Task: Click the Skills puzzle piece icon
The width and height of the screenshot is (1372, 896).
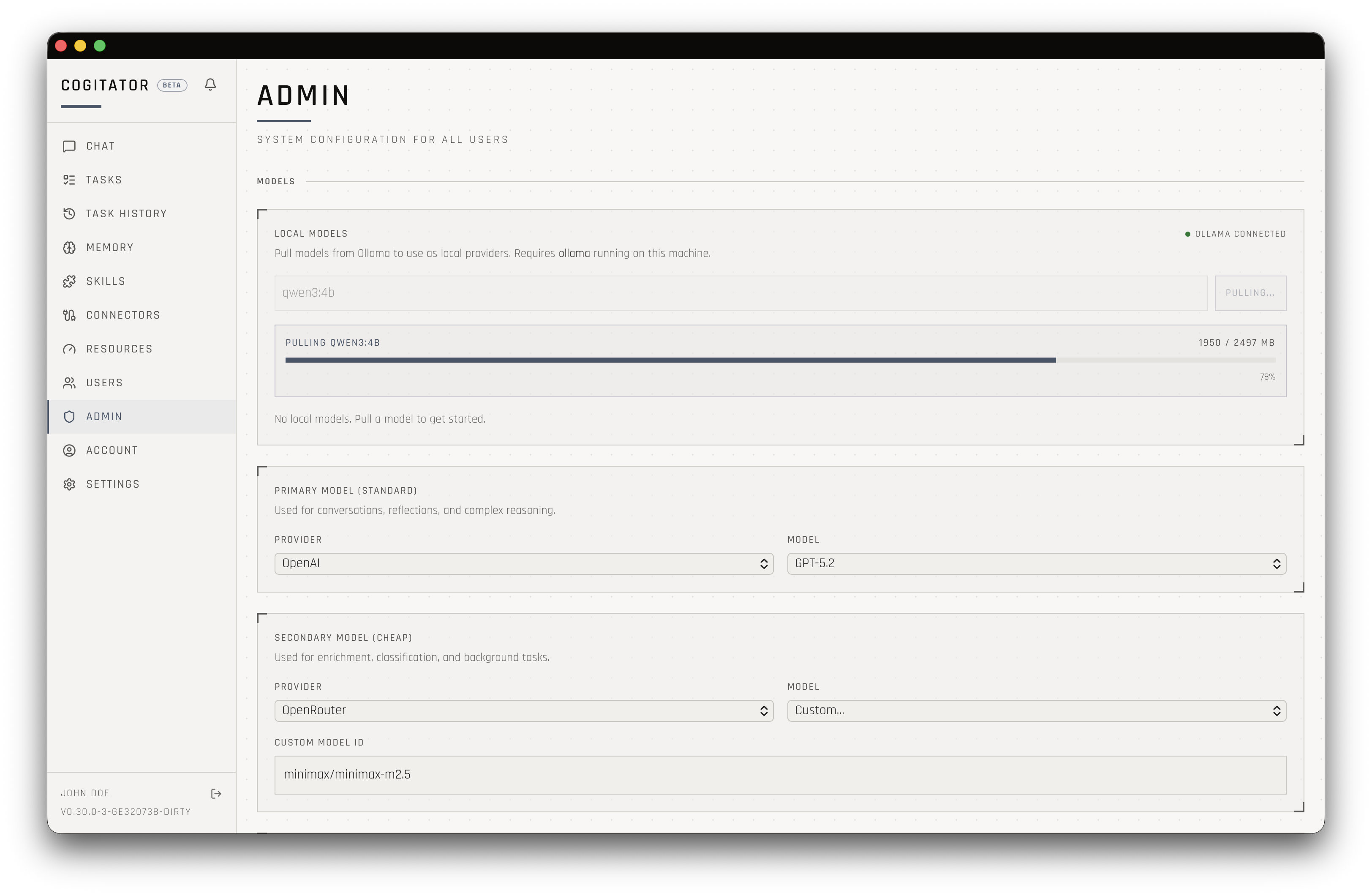Action: [69, 281]
